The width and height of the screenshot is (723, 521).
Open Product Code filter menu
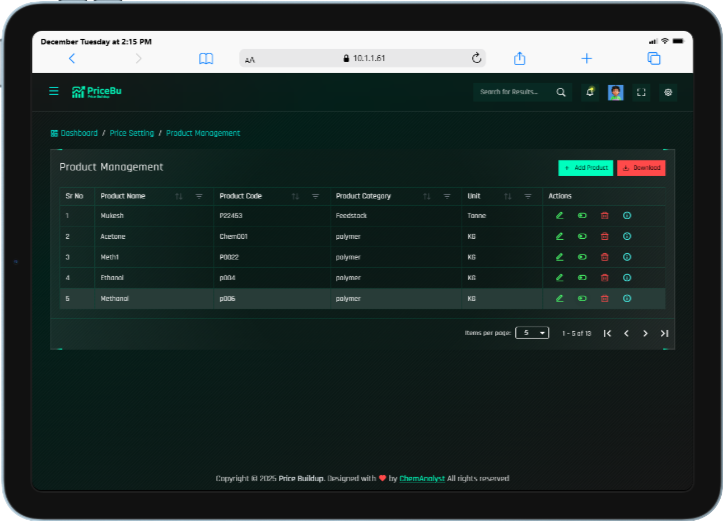point(316,196)
